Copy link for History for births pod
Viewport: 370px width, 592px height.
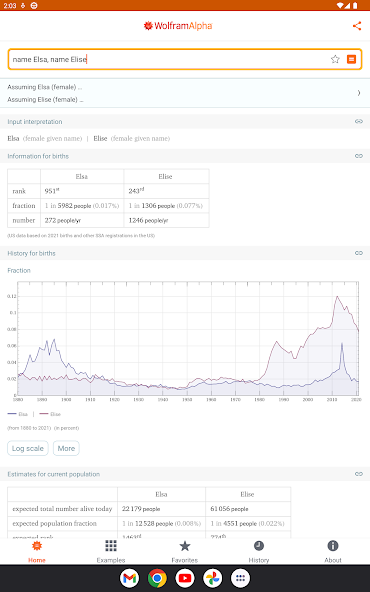coord(359,253)
